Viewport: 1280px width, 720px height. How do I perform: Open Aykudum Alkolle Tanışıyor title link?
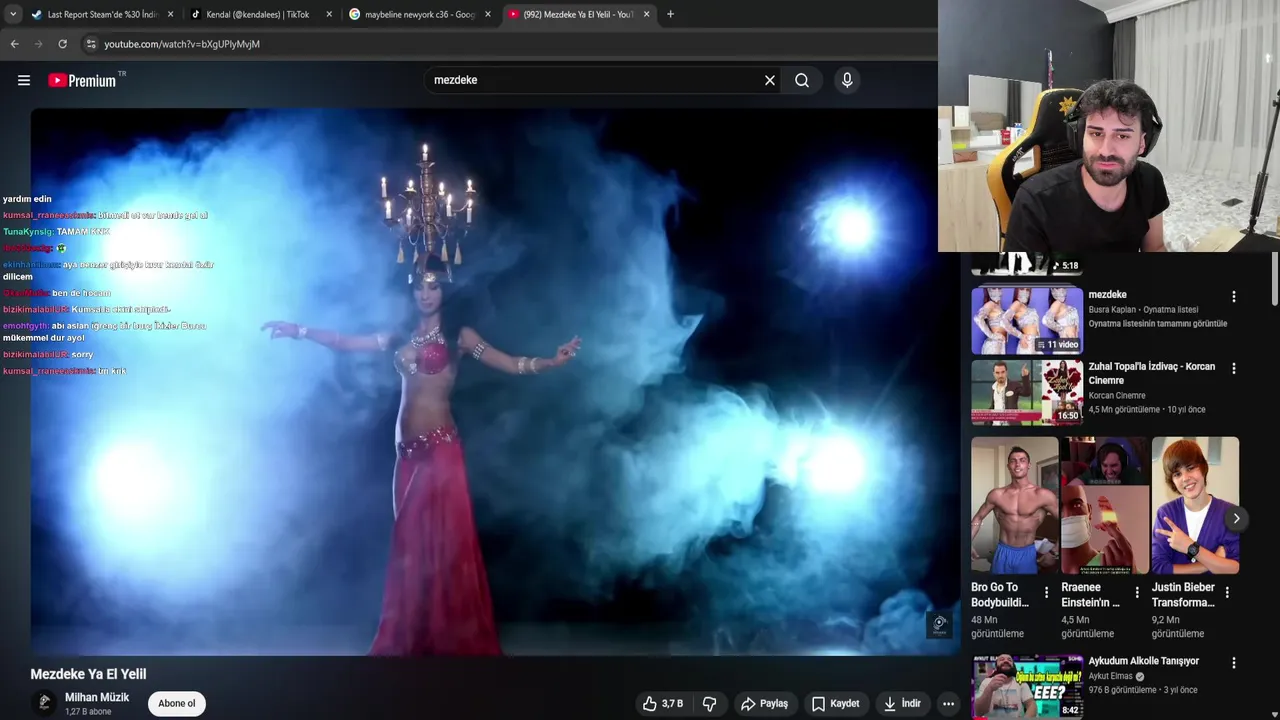point(1144,661)
